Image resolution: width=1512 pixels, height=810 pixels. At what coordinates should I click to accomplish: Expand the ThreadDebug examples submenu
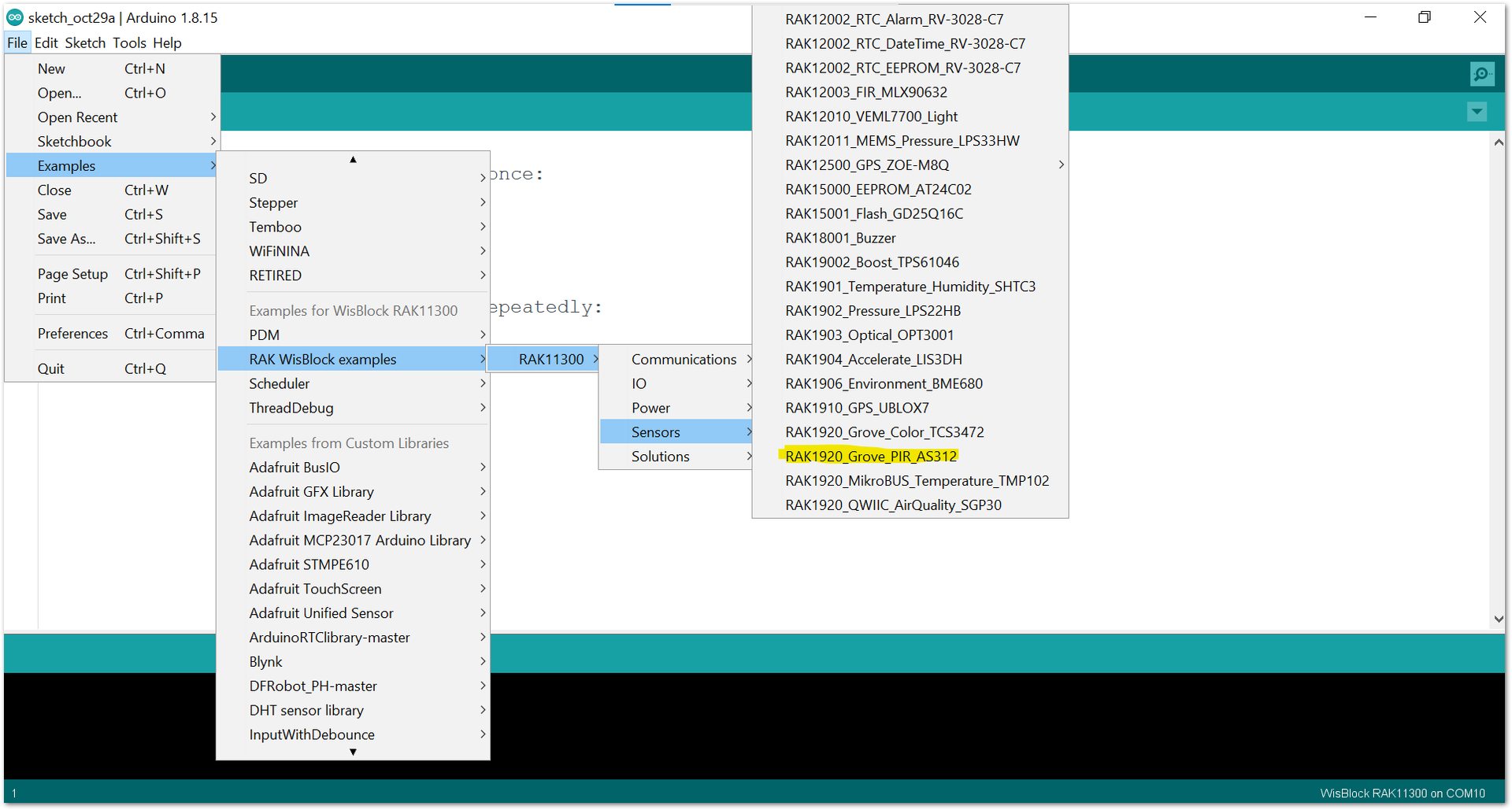(x=354, y=408)
